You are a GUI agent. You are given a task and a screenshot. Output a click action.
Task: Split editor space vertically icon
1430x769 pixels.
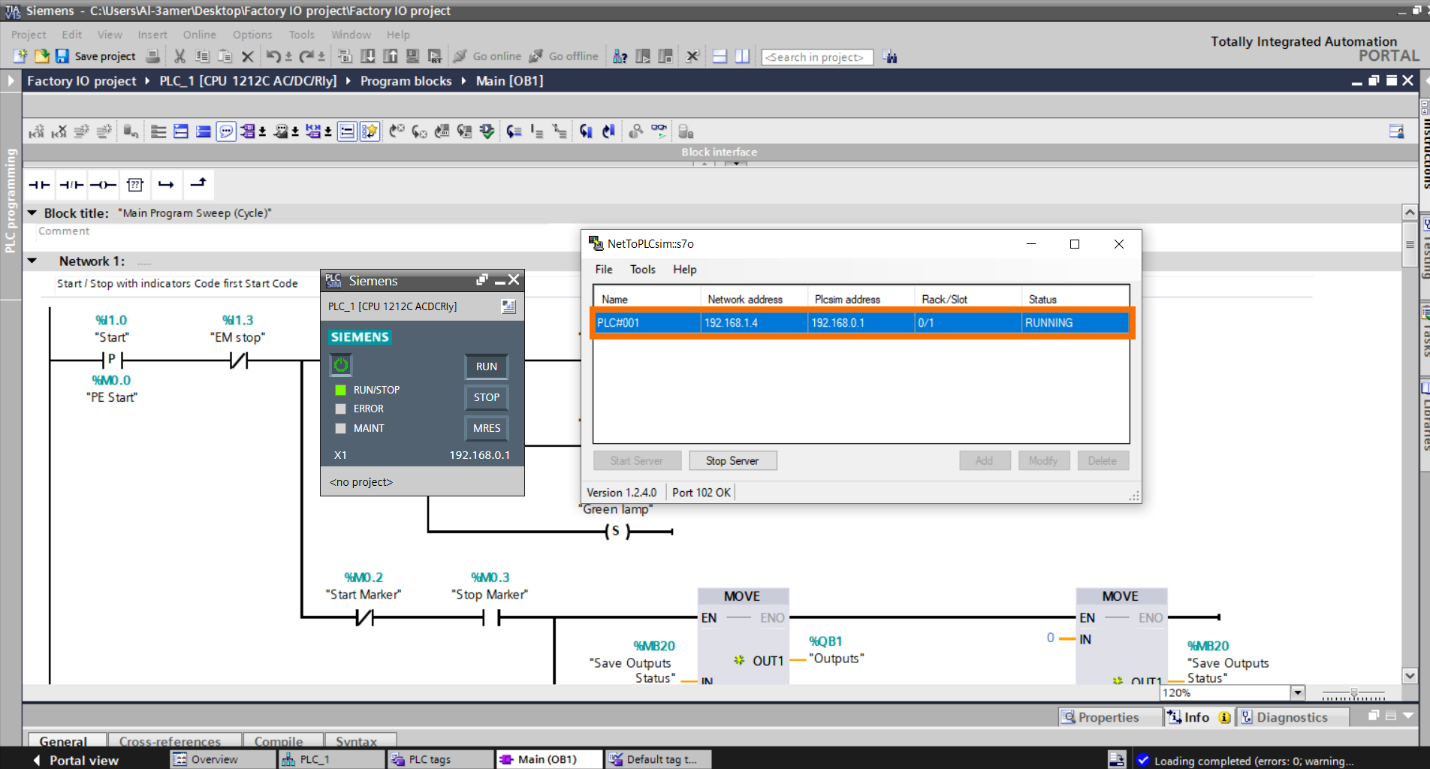click(741, 57)
